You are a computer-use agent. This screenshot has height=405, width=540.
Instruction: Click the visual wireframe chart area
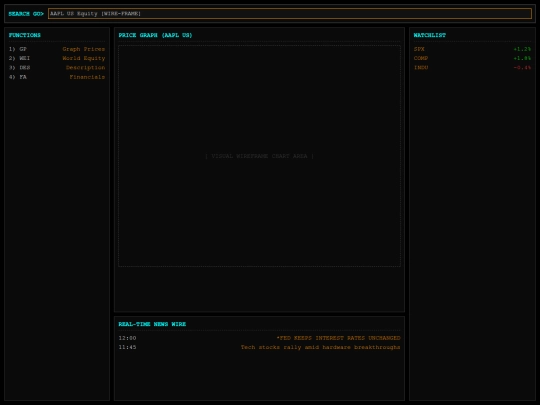click(x=259, y=156)
